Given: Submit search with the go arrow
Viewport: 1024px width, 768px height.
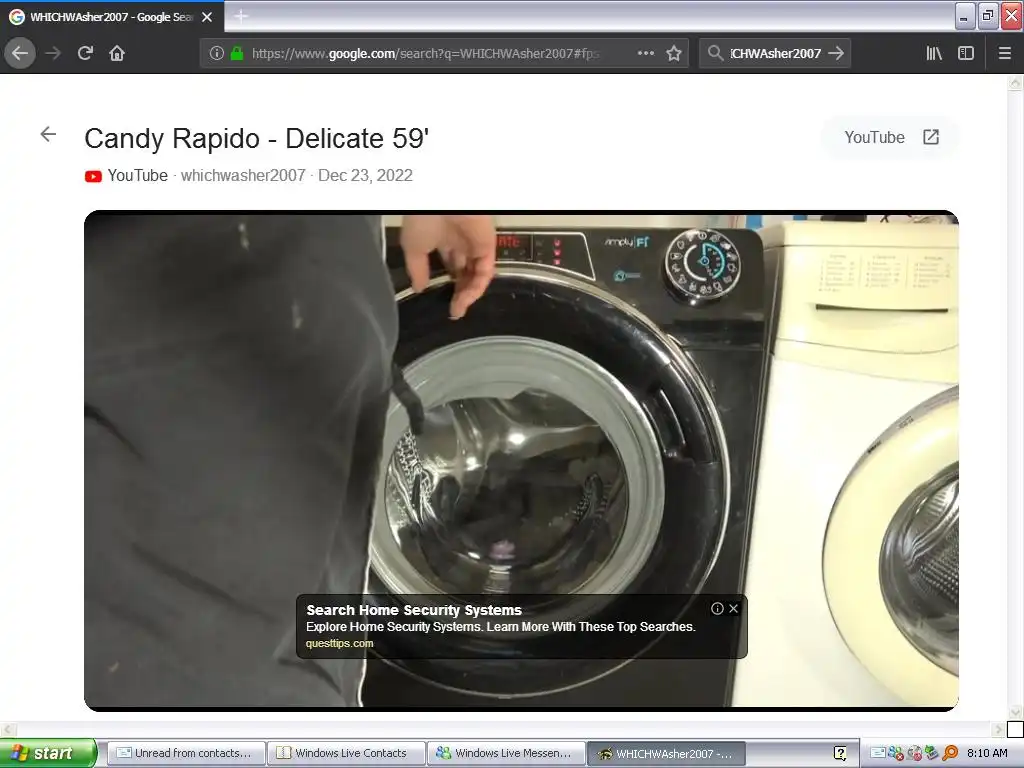Looking at the screenshot, I should (836, 54).
